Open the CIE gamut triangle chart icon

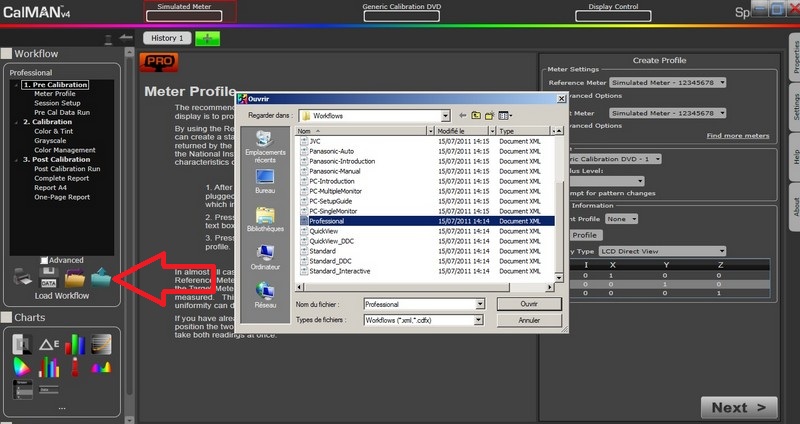click(x=21, y=367)
